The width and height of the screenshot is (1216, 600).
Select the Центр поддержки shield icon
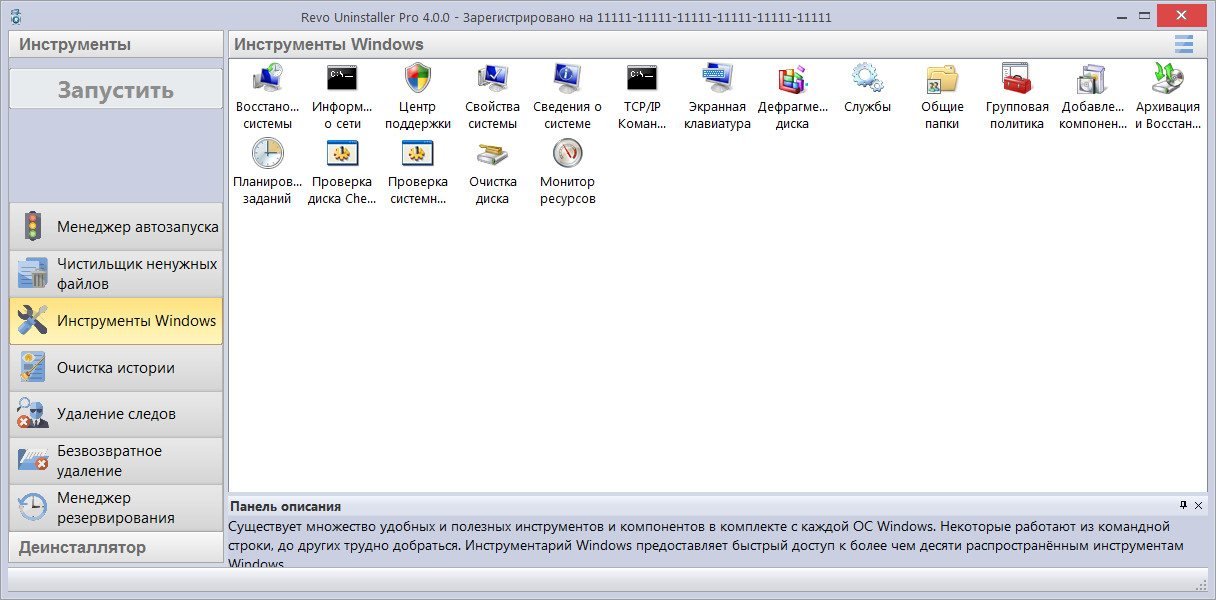tap(417, 78)
